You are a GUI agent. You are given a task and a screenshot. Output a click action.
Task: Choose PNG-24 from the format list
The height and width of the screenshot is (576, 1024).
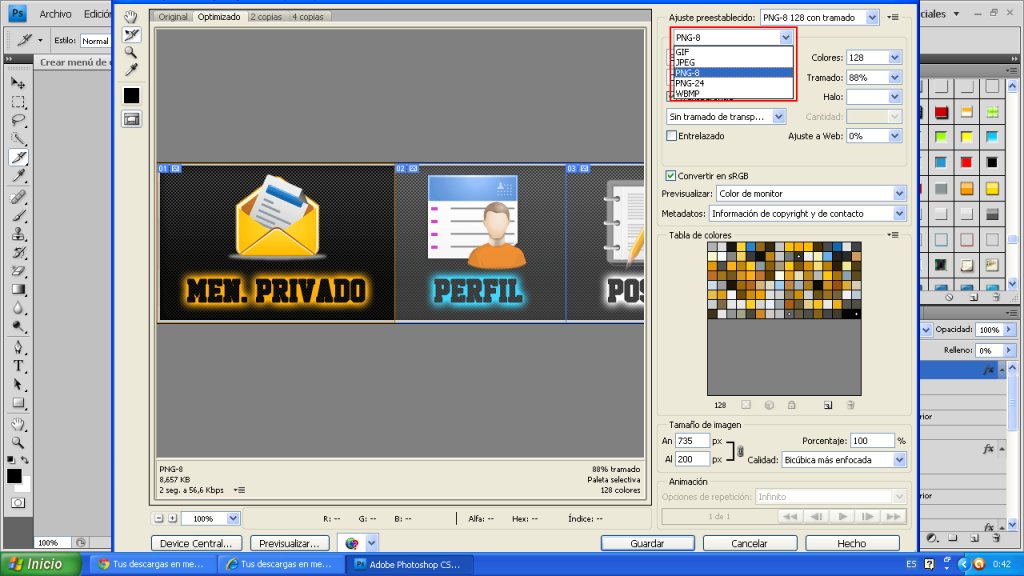point(733,83)
